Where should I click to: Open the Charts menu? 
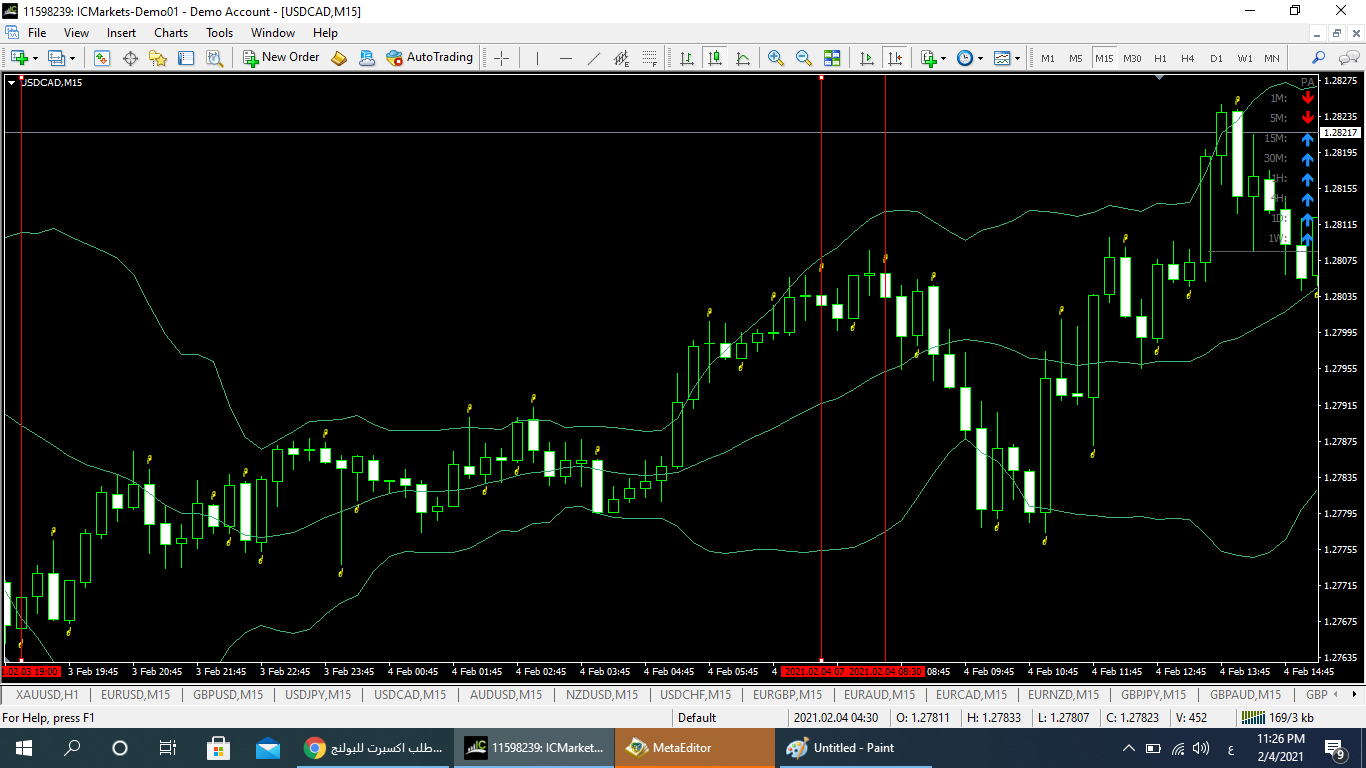coord(171,33)
